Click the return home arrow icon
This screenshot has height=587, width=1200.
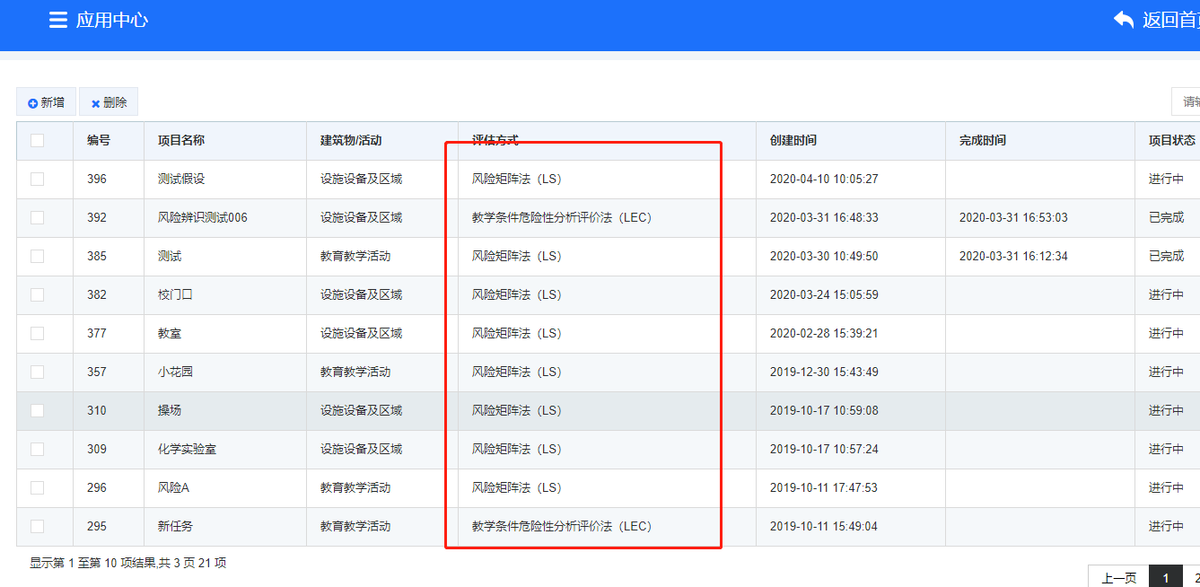click(1124, 20)
